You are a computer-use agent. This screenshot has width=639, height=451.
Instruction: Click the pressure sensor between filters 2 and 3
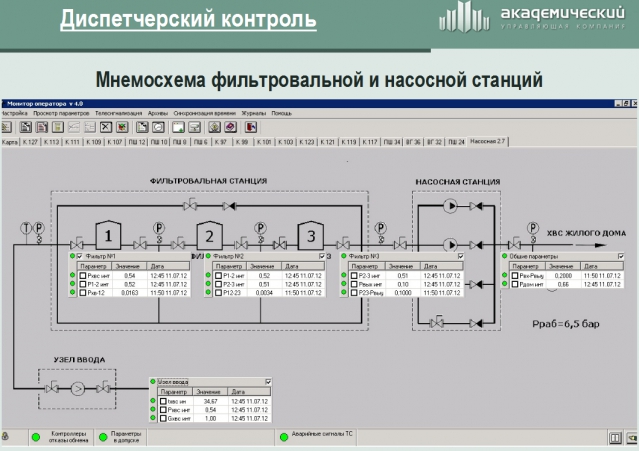click(260, 228)
